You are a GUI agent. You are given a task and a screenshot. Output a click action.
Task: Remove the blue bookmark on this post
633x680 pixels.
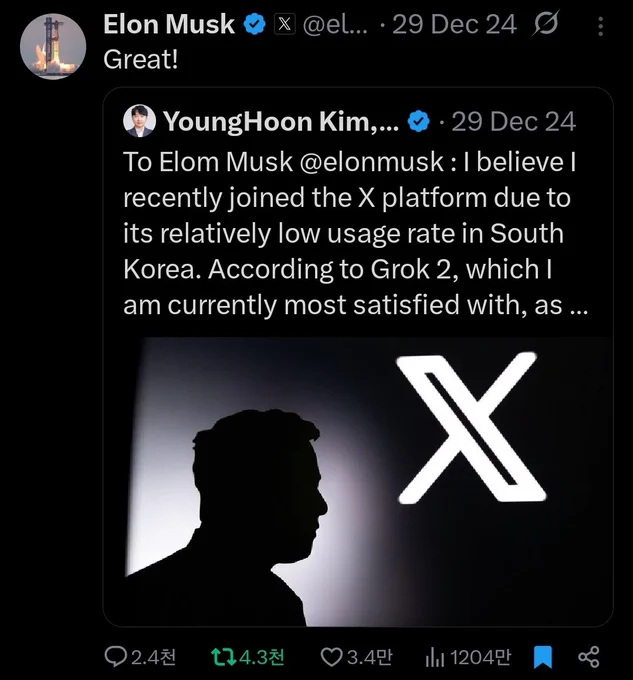point(542,657)
